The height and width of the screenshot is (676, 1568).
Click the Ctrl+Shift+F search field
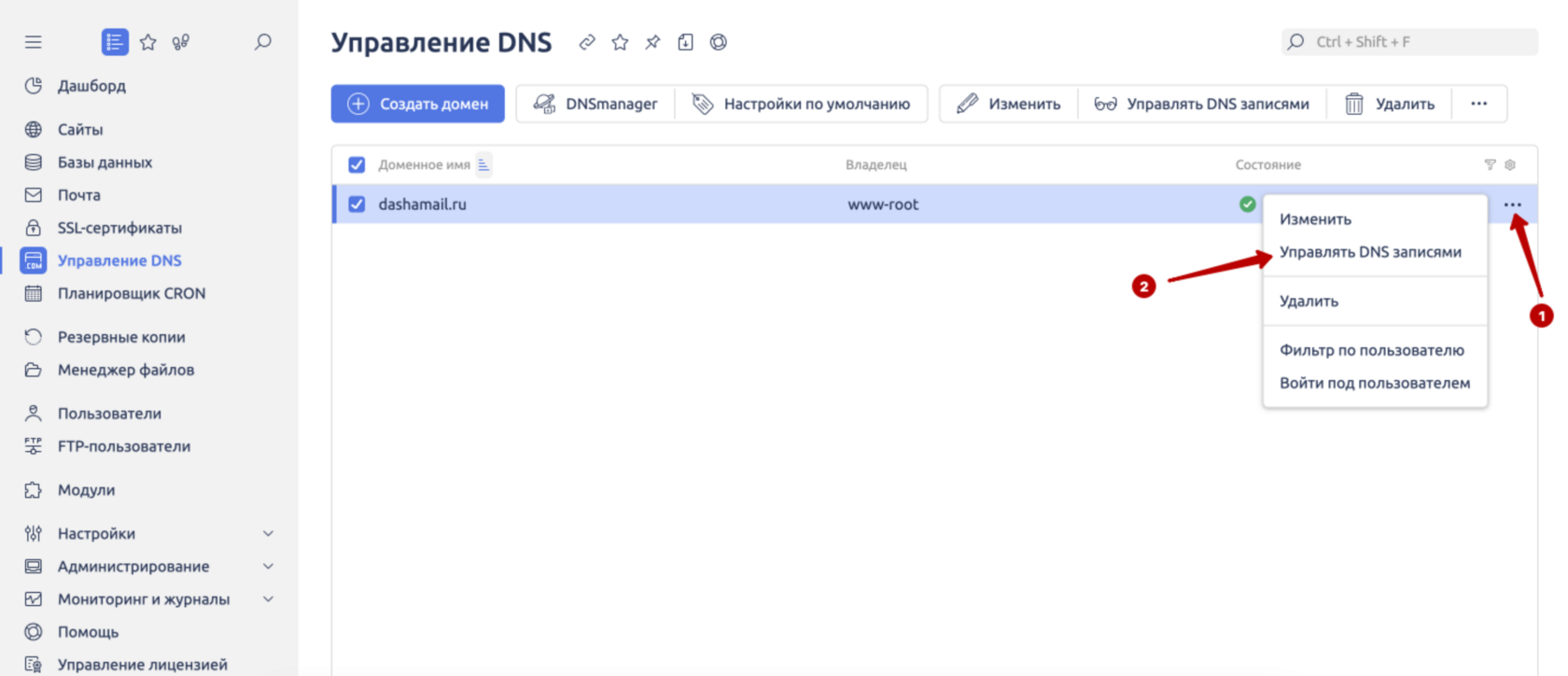(1409, 42)
